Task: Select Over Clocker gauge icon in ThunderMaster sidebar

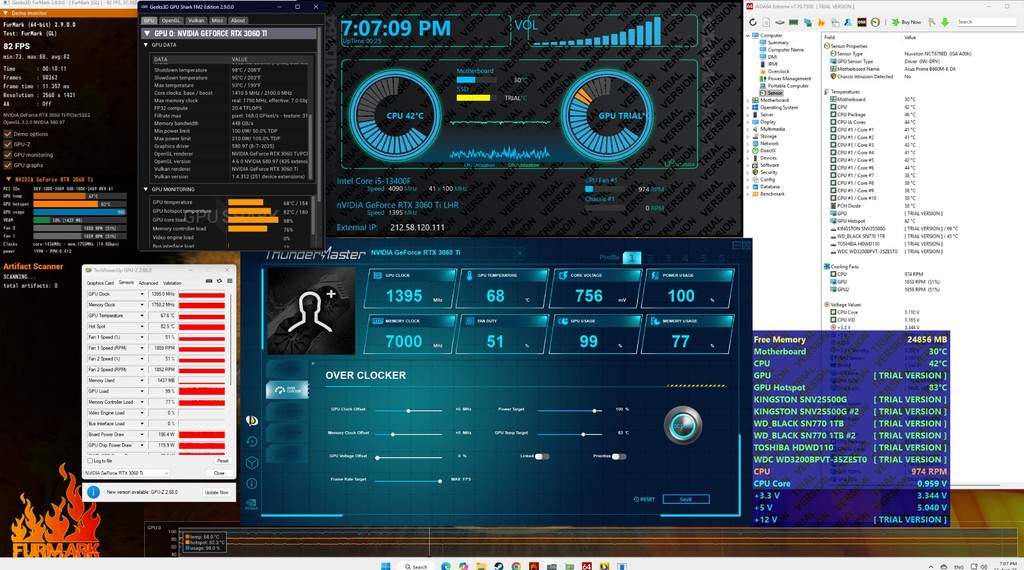Action: tap(287, 390)
